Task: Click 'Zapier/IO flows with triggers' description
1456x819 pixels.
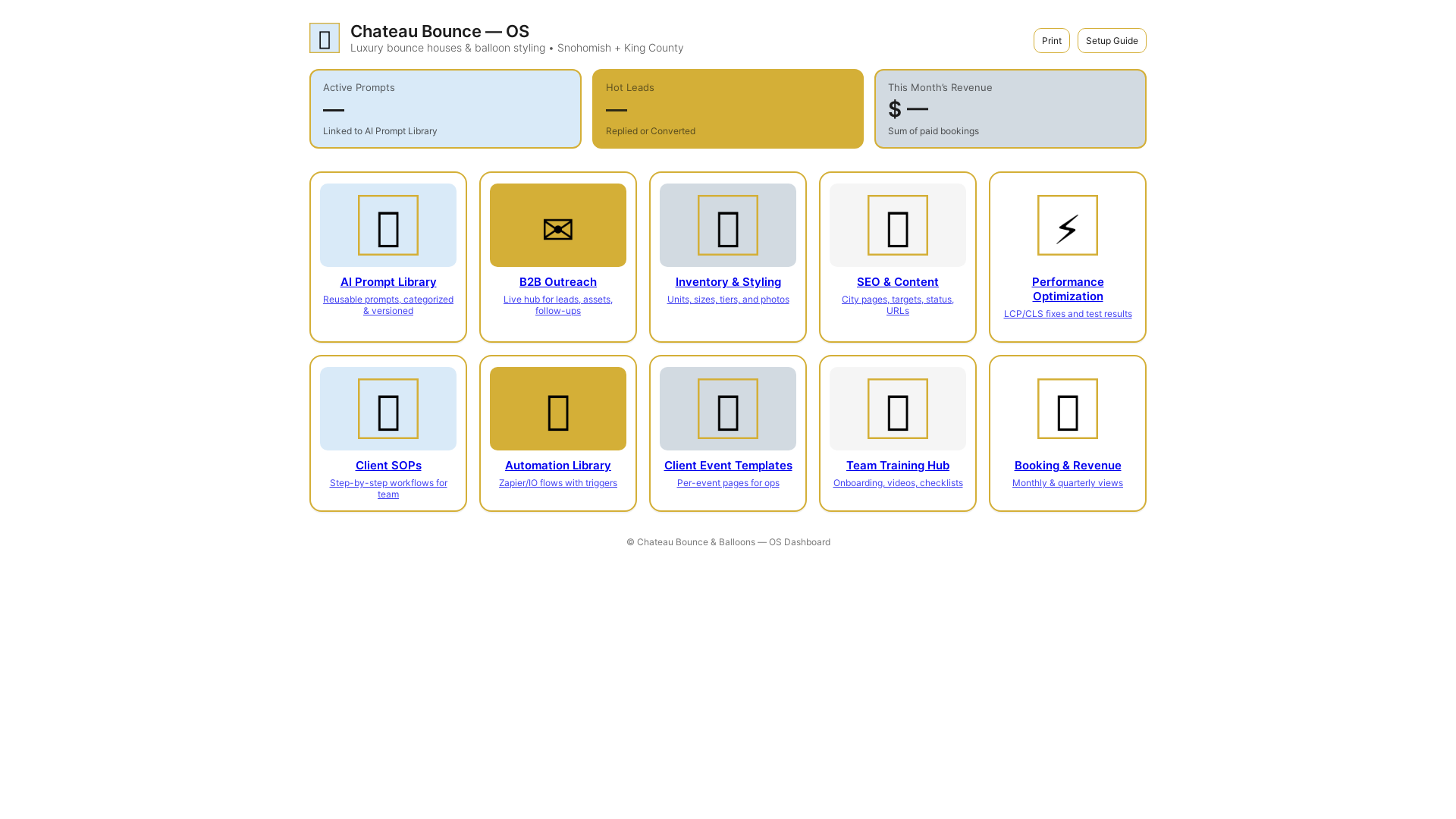Action: [558, 483]
